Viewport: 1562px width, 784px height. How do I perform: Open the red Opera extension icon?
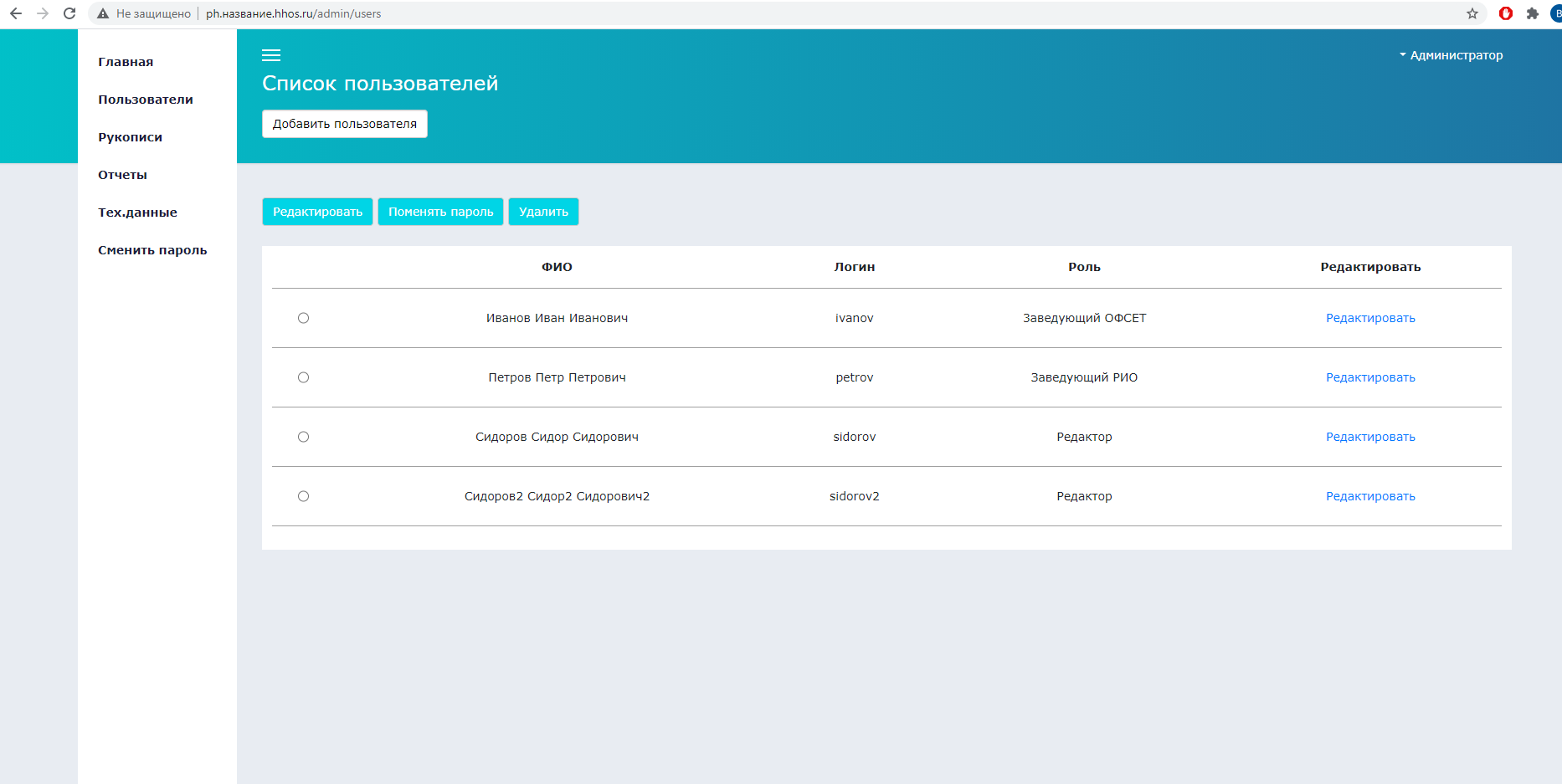click(1506, 13)
